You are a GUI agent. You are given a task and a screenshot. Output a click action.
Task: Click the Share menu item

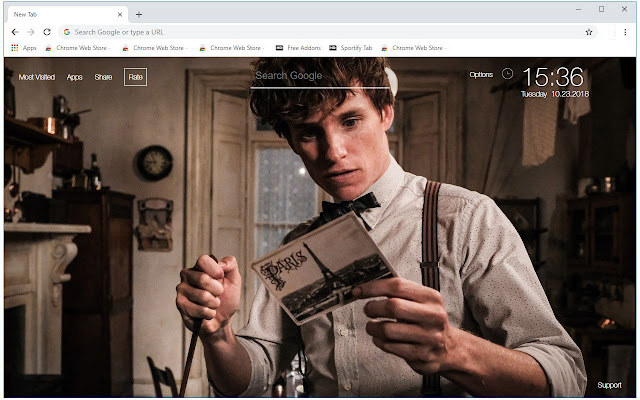(x=103, y=77)
